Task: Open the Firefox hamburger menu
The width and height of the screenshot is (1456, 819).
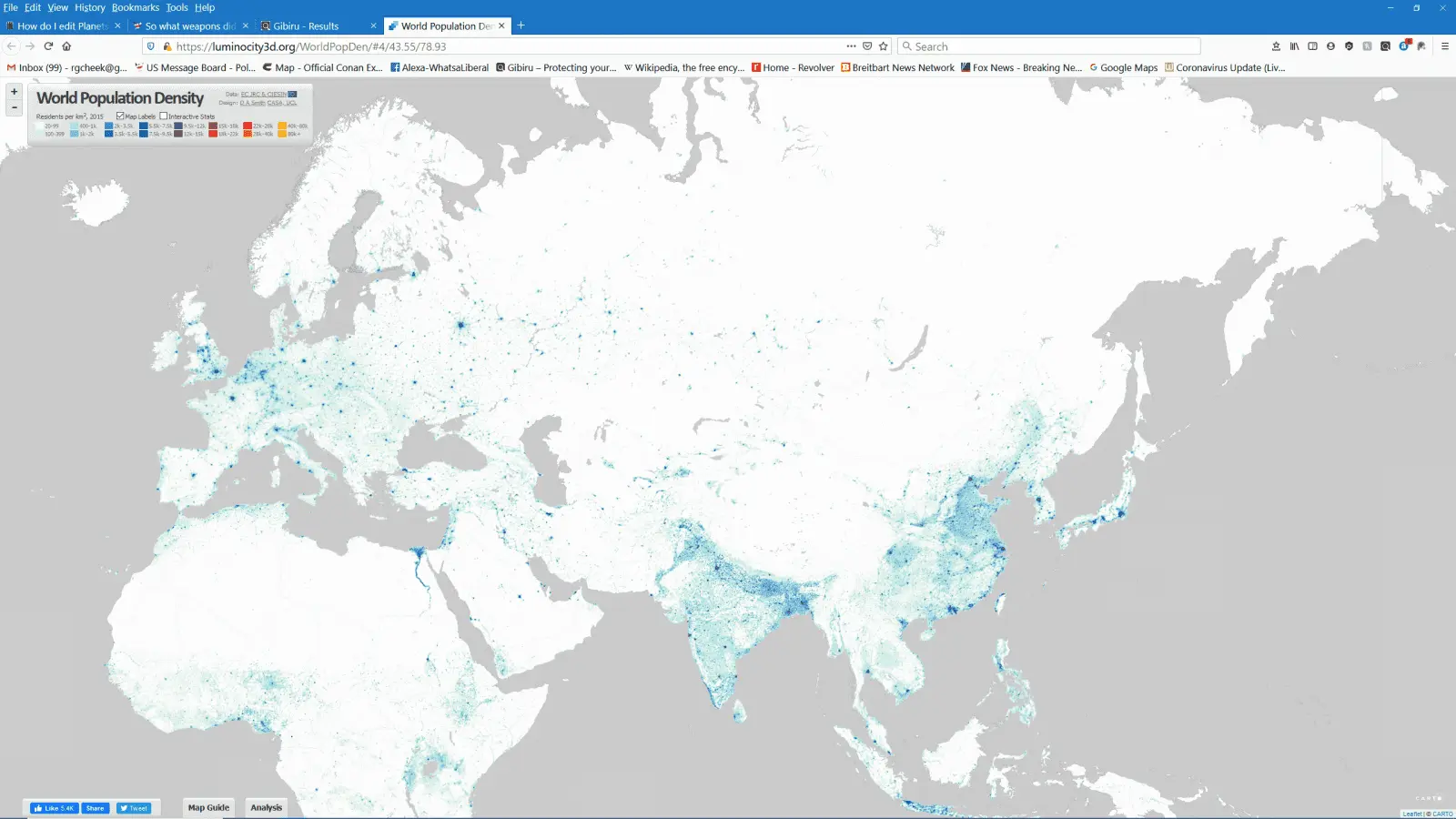Action: tap(1444, 46)
